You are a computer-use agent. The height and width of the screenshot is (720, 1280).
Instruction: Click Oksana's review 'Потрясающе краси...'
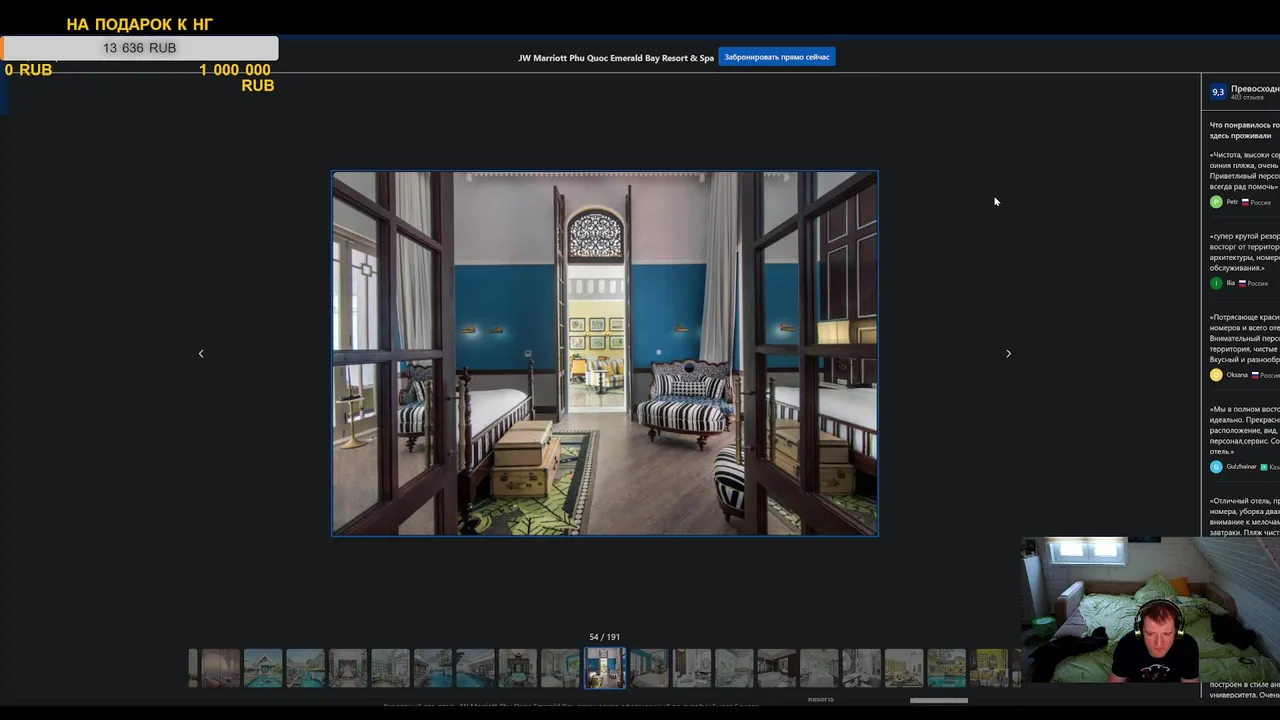click(1245, 338)
